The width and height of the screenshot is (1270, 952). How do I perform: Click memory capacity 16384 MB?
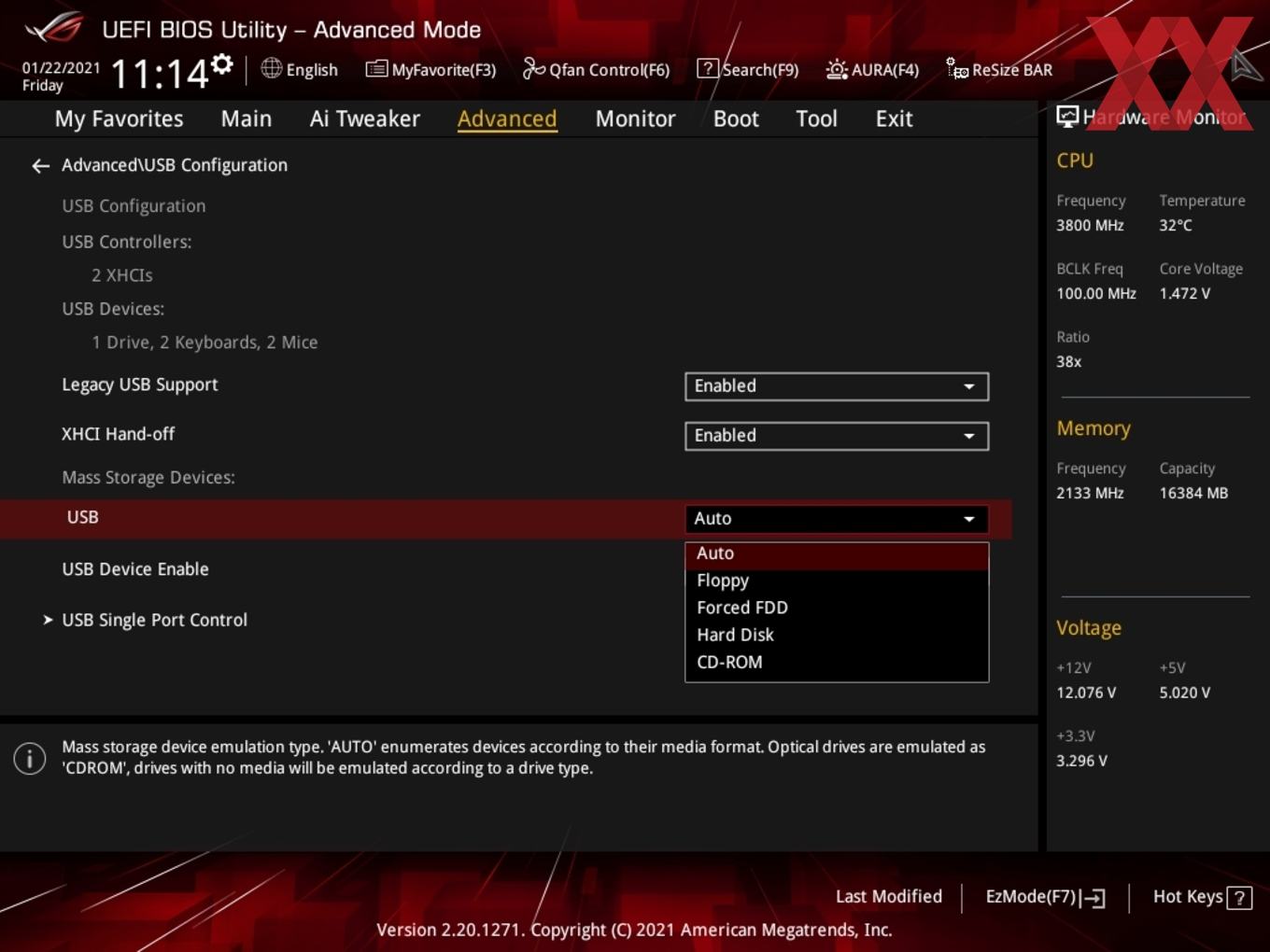[x=1193, y=493]
